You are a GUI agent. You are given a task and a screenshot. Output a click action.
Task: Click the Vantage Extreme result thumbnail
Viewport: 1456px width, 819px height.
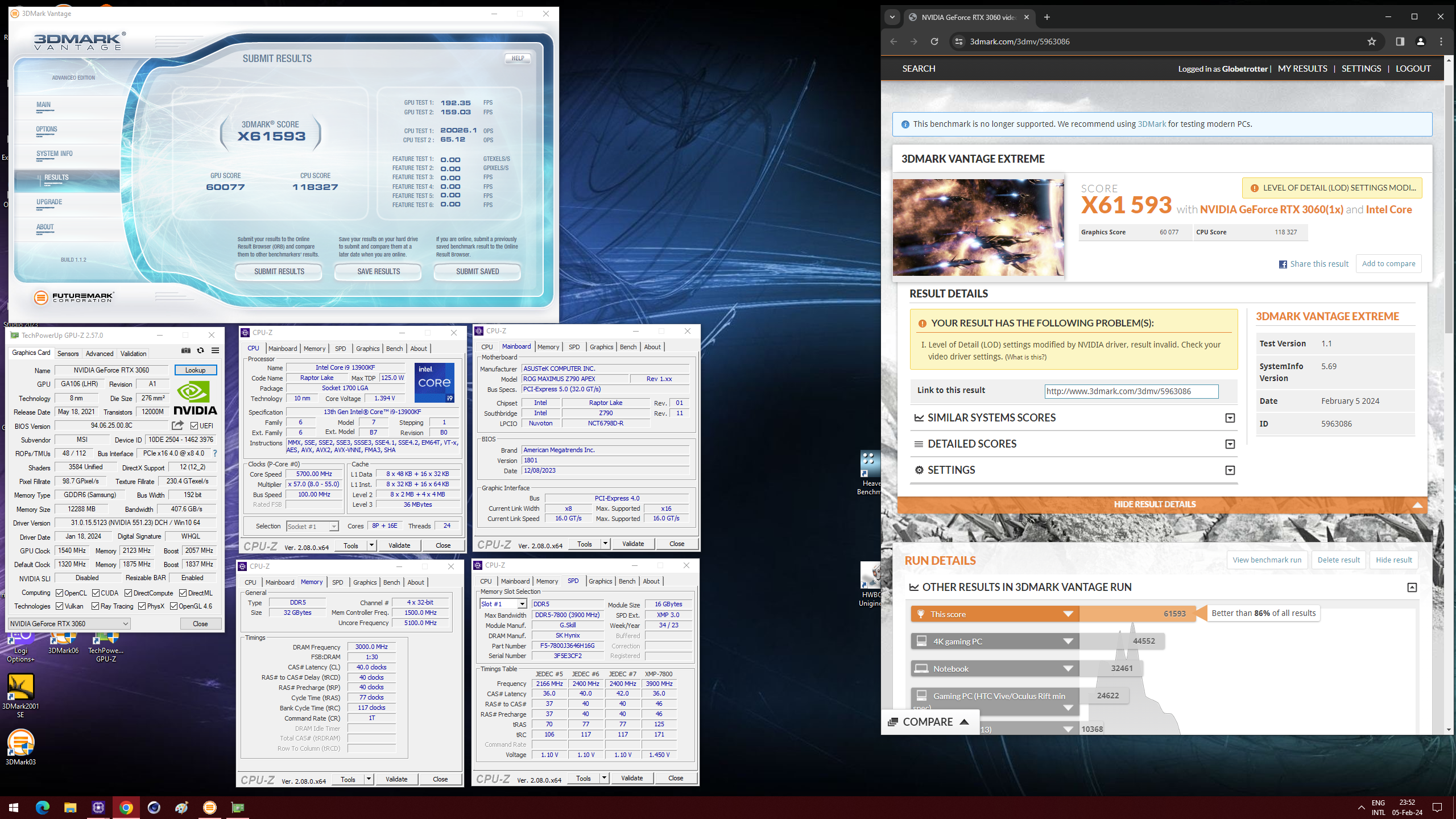978,227
